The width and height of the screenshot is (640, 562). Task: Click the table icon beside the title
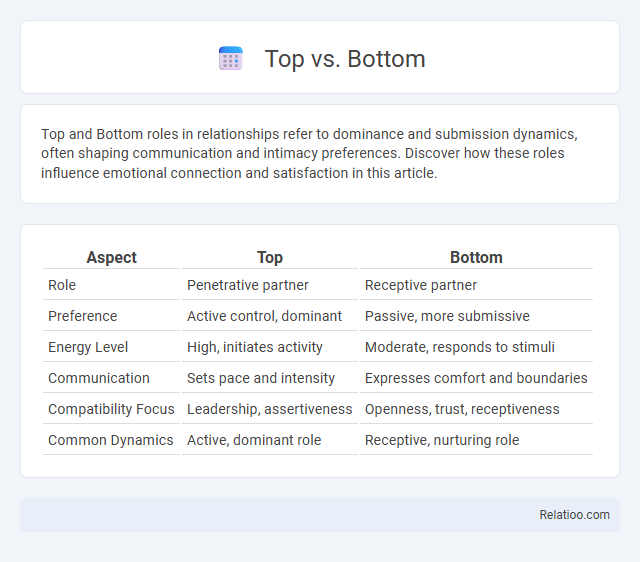[x=231, y=58]
